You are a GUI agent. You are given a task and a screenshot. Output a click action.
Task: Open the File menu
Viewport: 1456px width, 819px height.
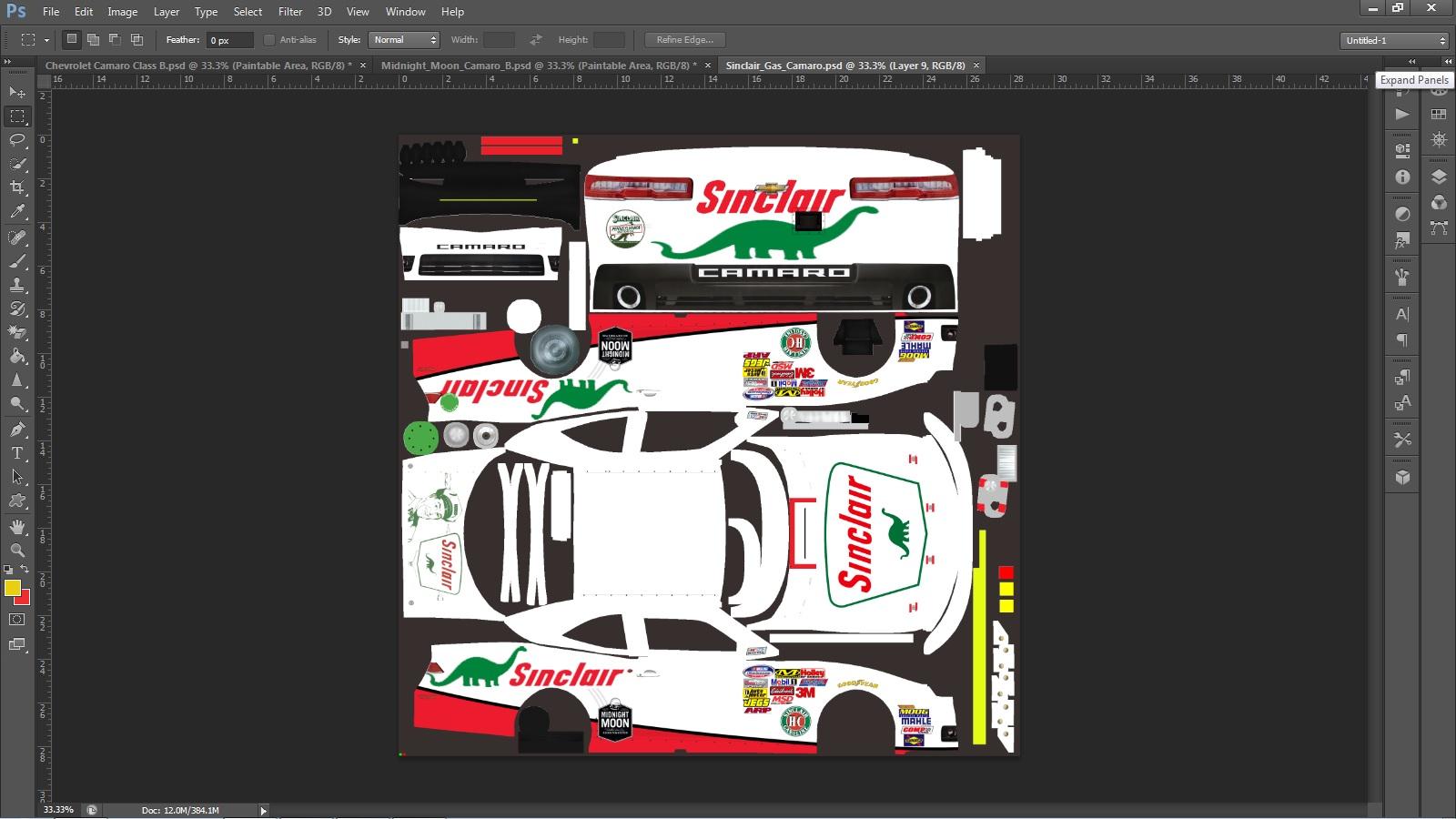pos(51,12)
